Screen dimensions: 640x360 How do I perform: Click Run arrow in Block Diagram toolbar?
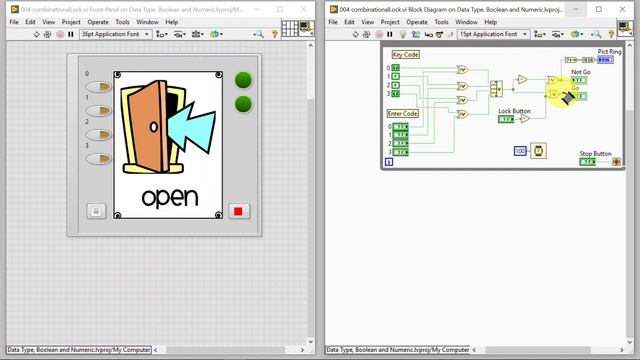coord(356,34)
